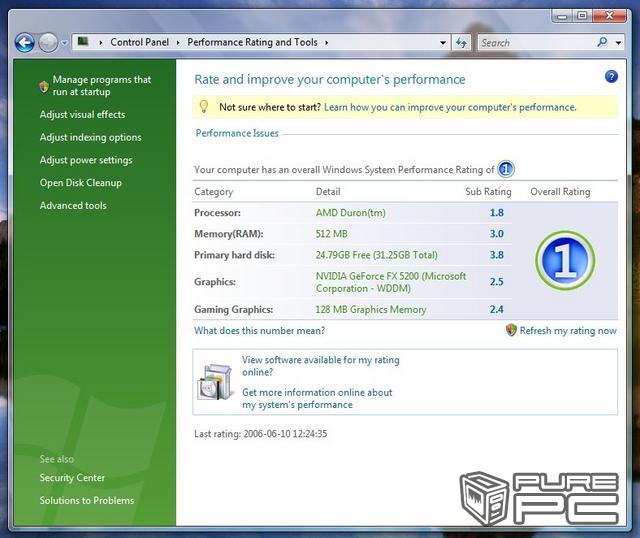
Task: Click Refresh my rating now
Action: click(568, 331)
